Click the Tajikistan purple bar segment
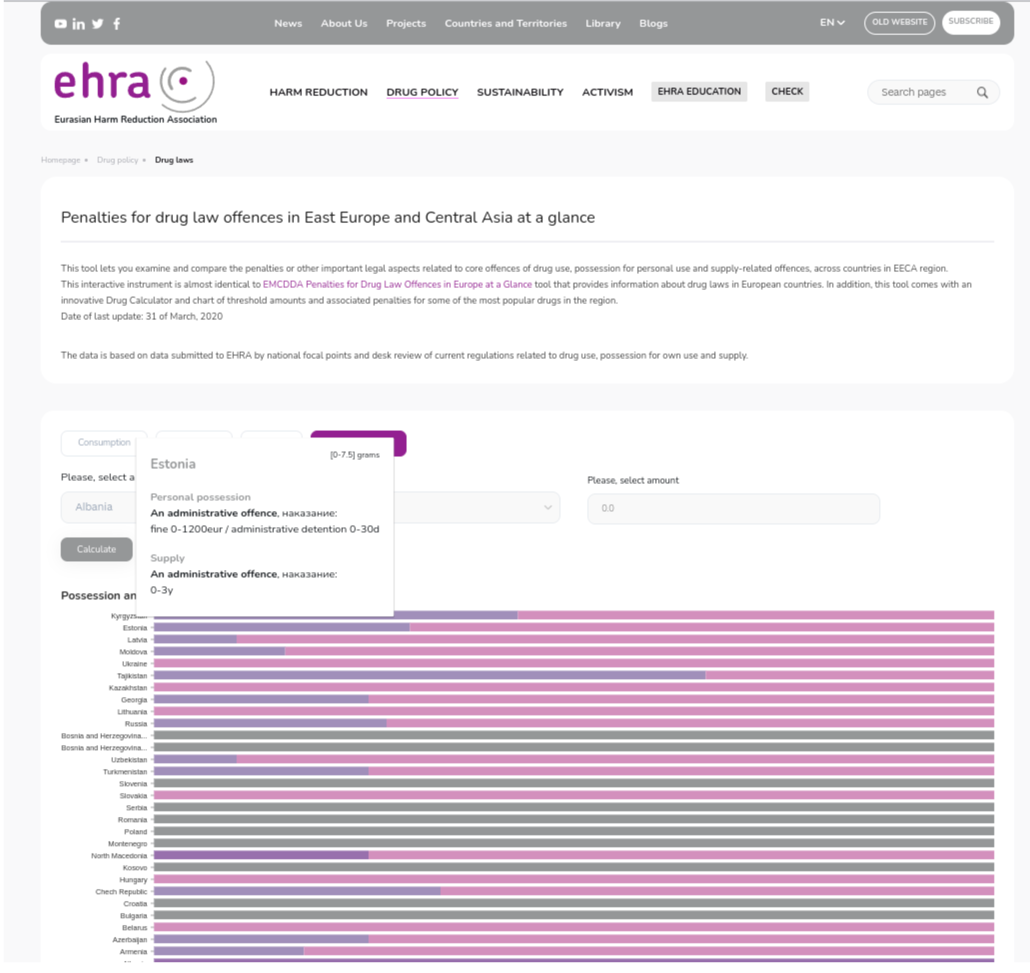 (x=429, y=676)
